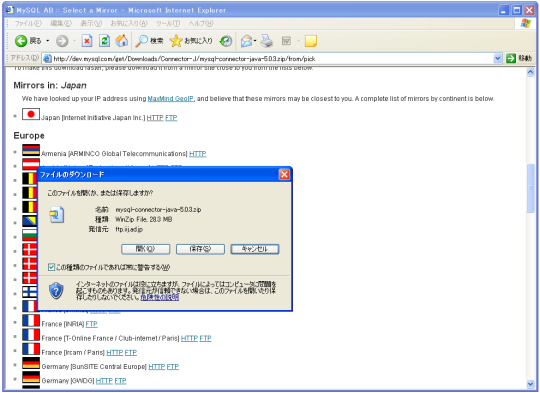Click France T-Online FTP link

click(206, 339)
